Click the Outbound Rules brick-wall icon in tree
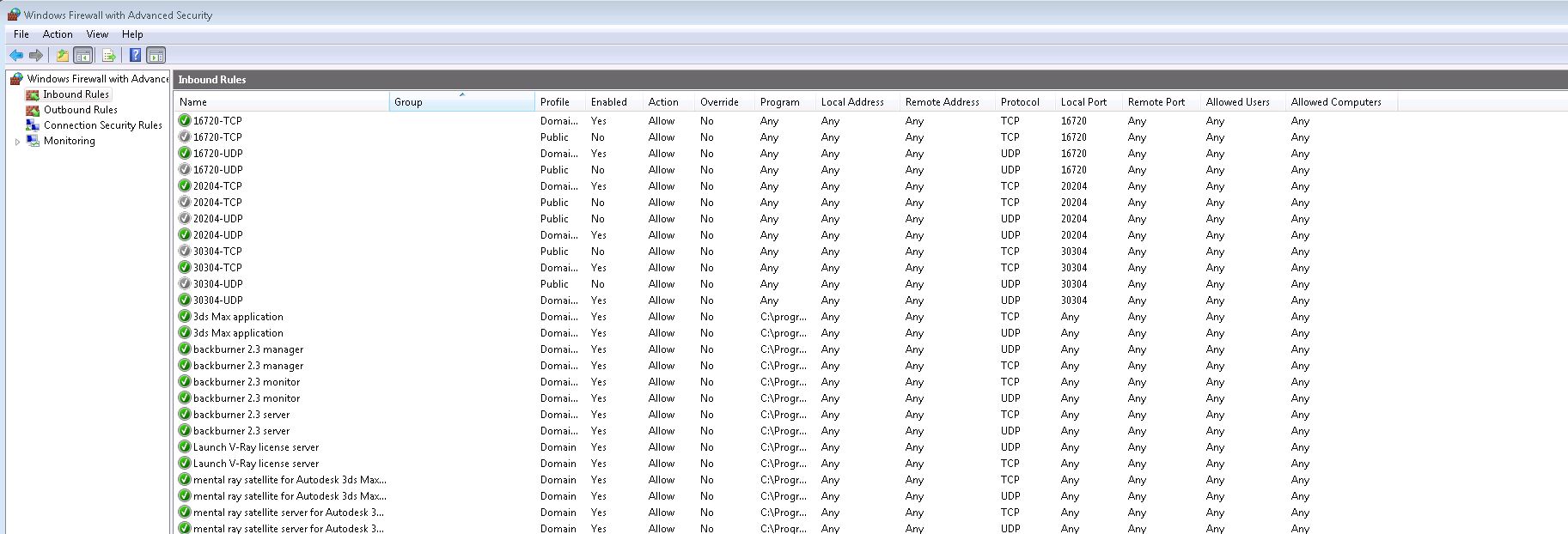 (x=33, y=110)
